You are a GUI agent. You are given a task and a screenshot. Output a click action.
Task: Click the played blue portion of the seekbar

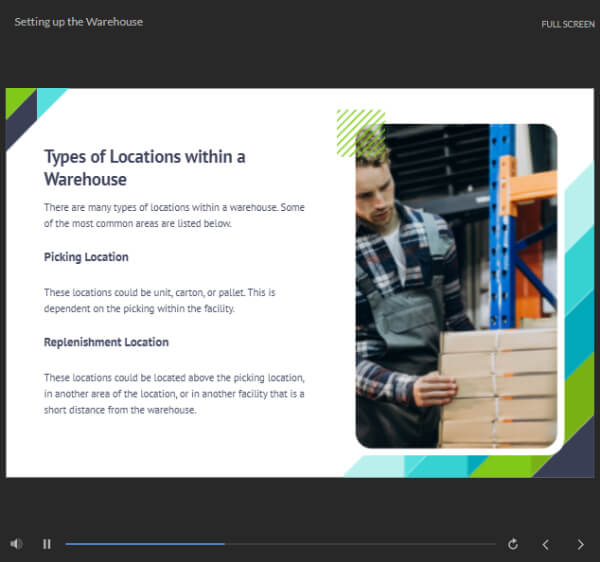[x=145, y=544]
